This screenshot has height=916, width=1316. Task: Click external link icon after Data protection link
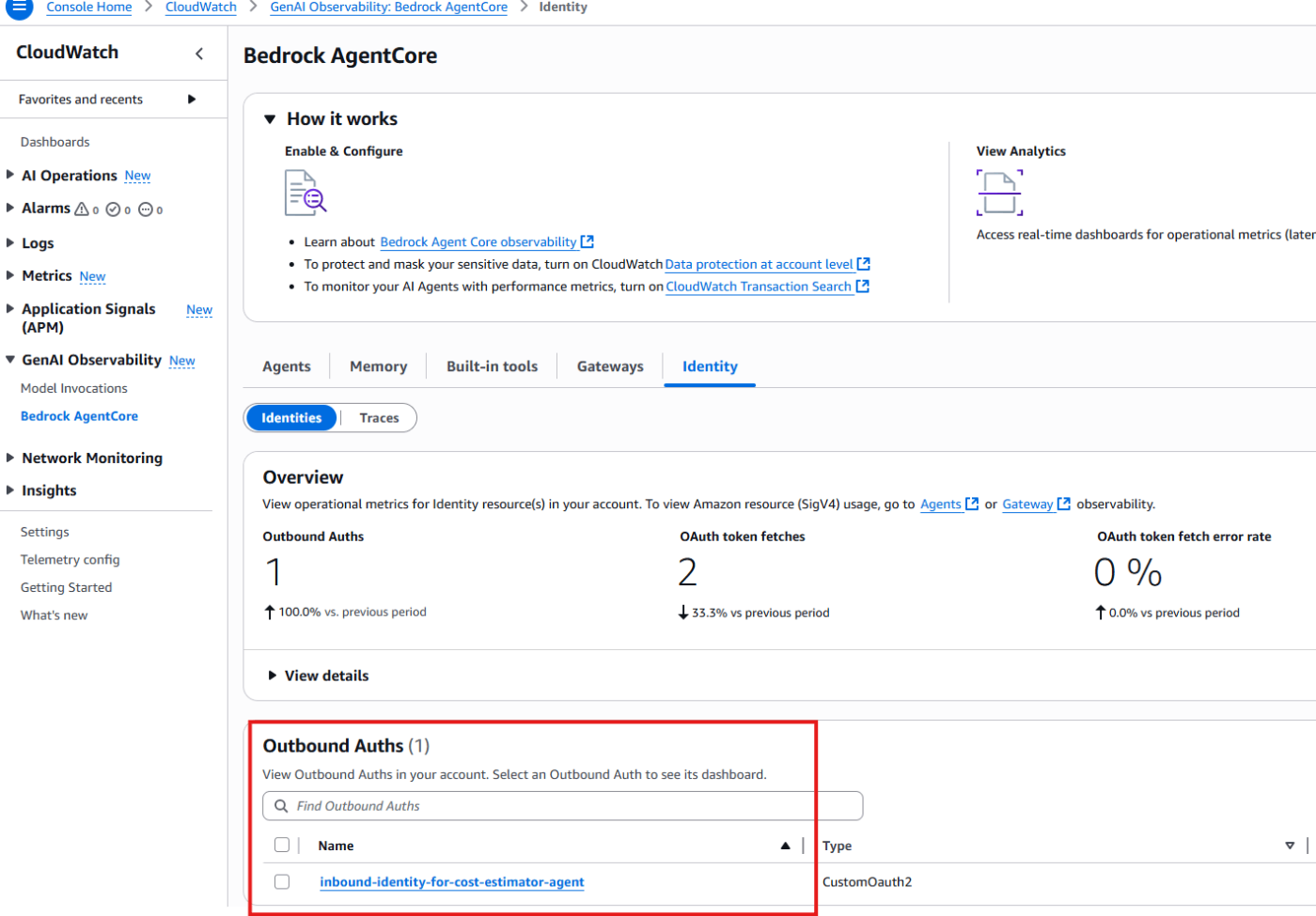[864, 264]
